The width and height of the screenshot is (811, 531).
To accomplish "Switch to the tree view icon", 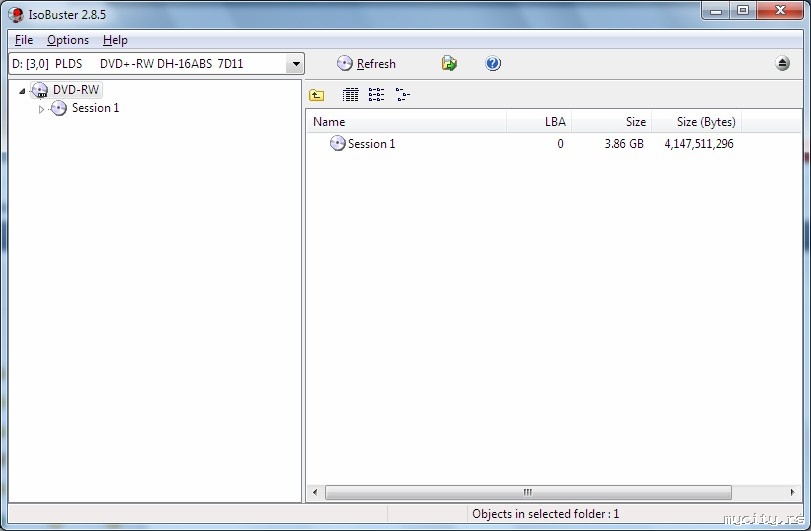I will 402,95.
